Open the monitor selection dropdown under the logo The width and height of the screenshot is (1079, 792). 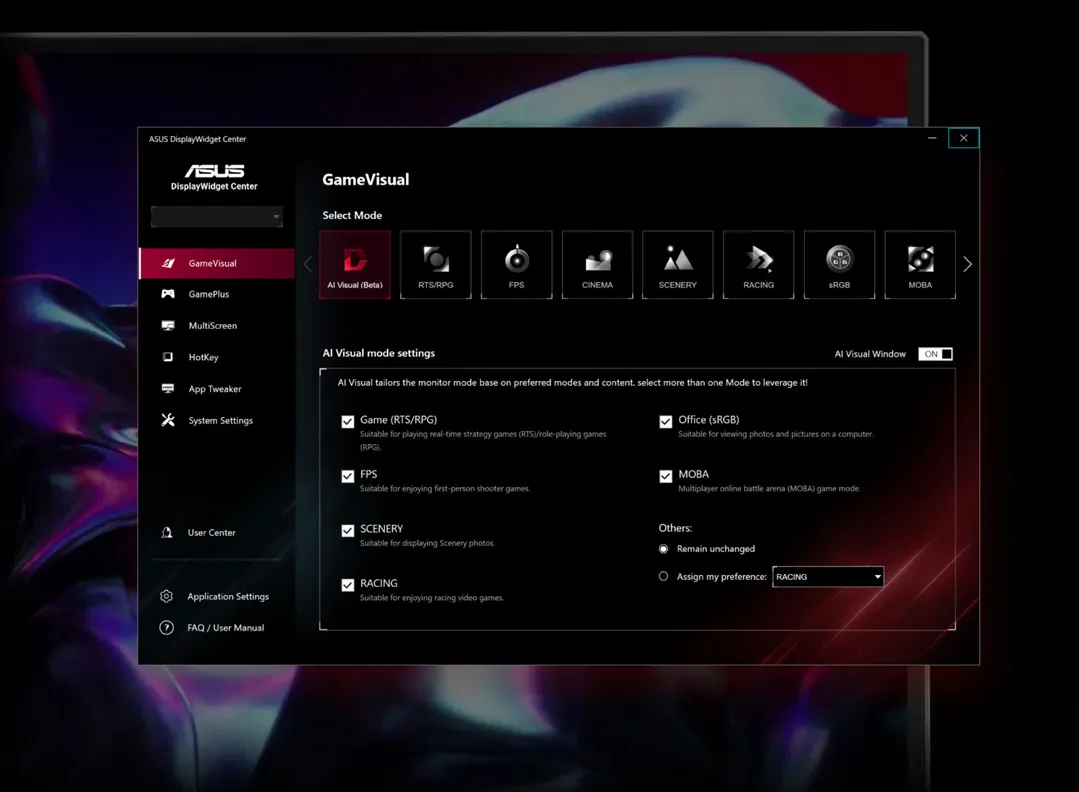(x=217, y=216)
